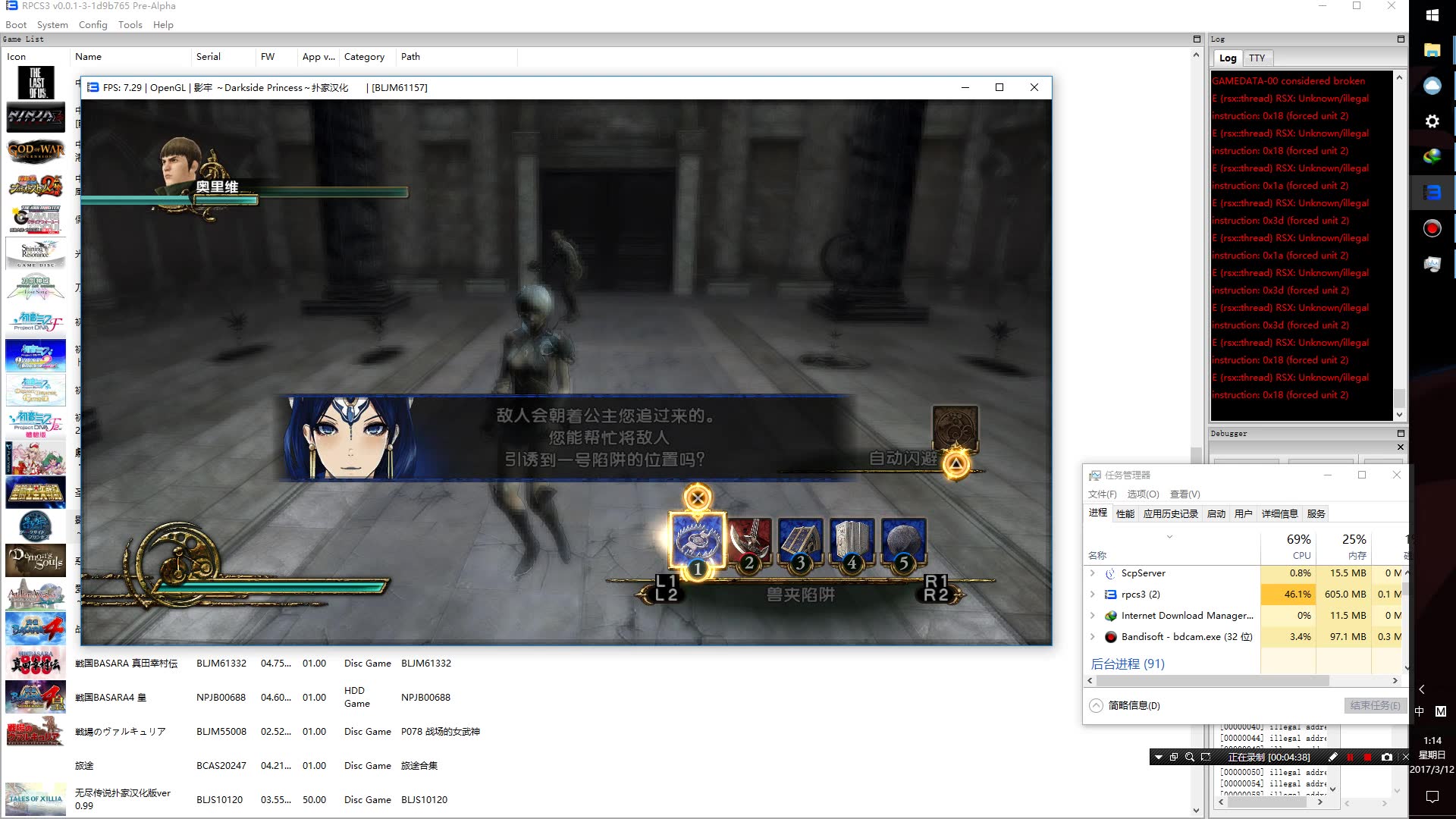This screenshot has height=819, width=1456.
Task: Click The Last of Us game icon
Action: coord(36,83)
